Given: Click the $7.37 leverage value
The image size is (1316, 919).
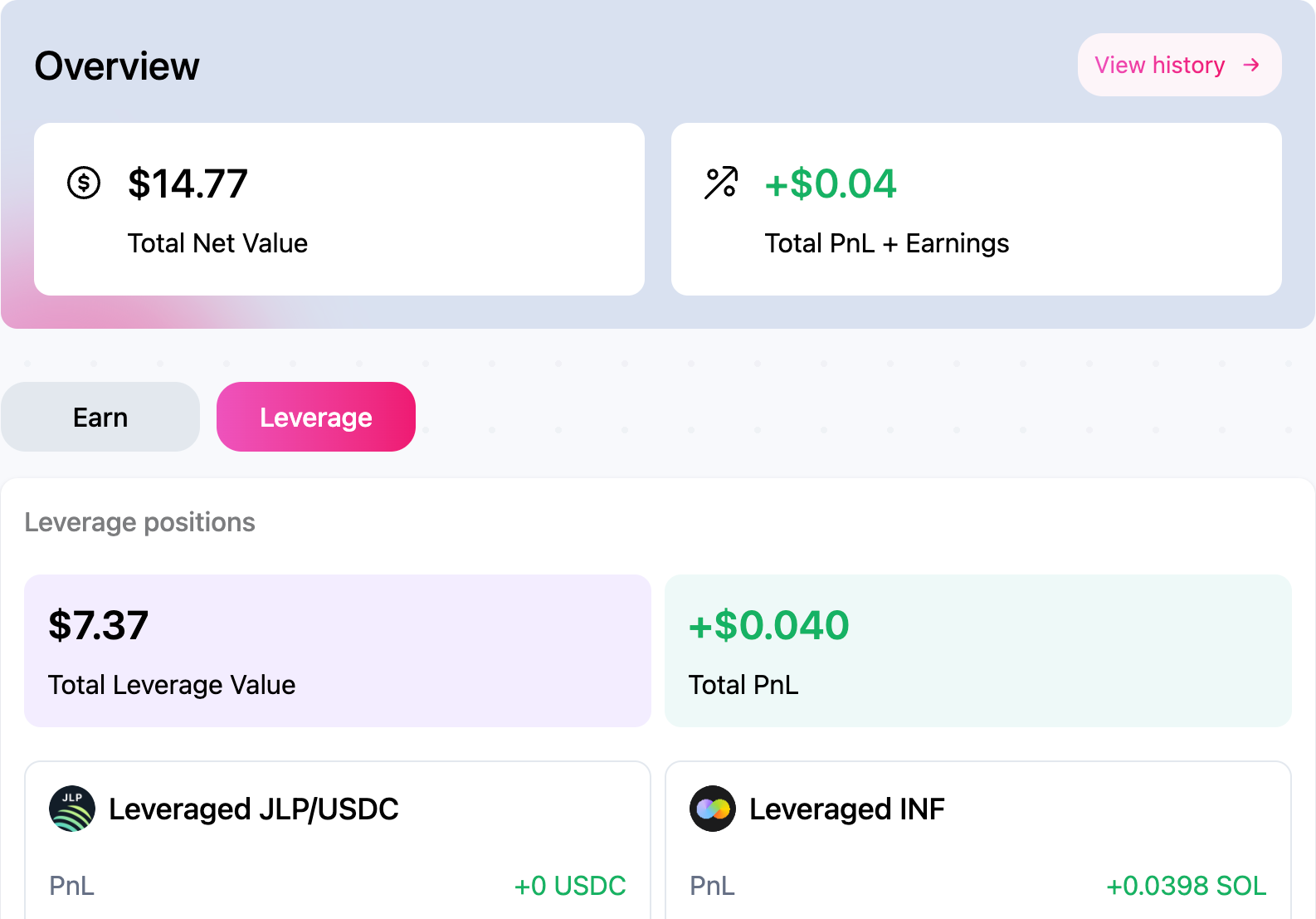Looking at the screenshot, I should coord(99,625).
